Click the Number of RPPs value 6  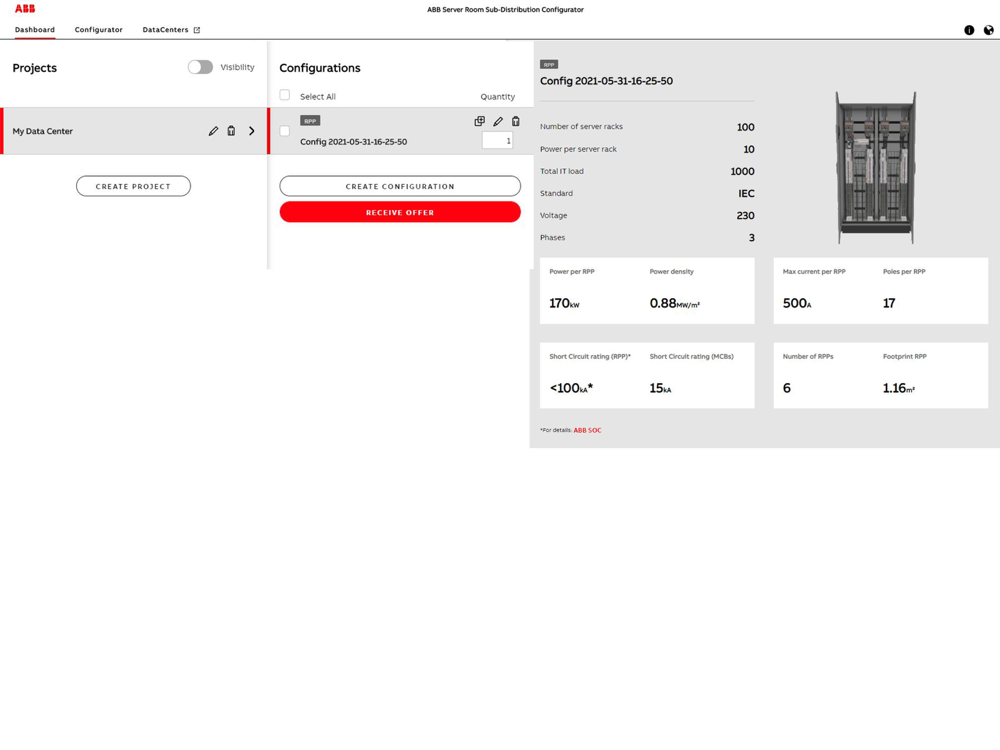tap(786, 388)
